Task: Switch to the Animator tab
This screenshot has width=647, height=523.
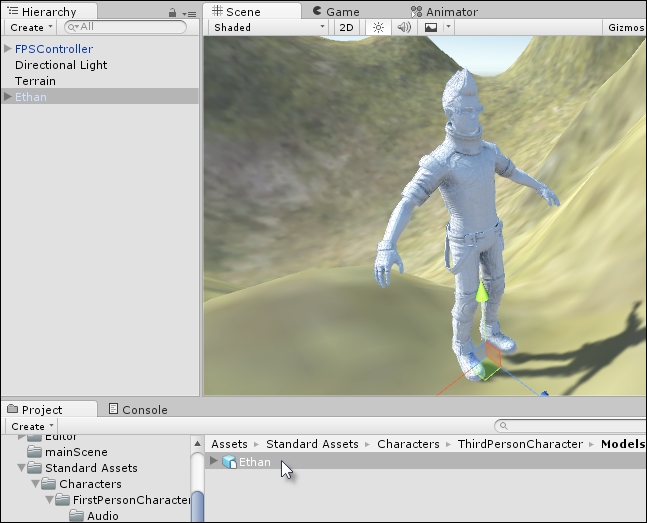Action: [x=444, y=12]
